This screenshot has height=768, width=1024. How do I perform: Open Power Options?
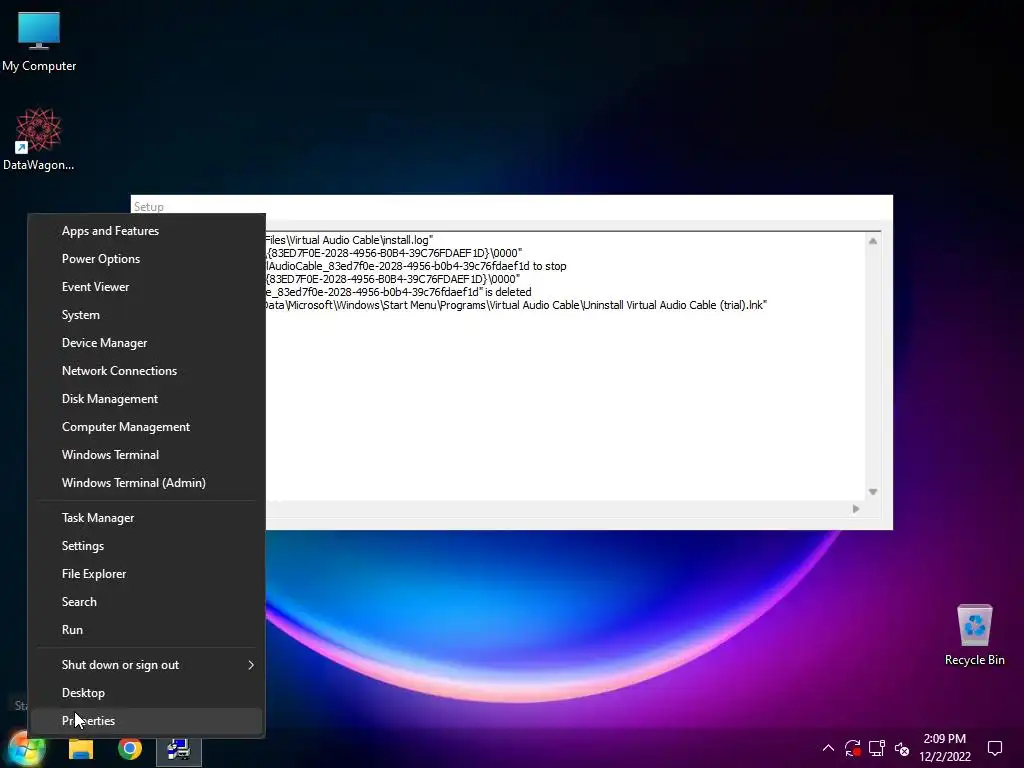pyautogui.click(x=146, y=259)
